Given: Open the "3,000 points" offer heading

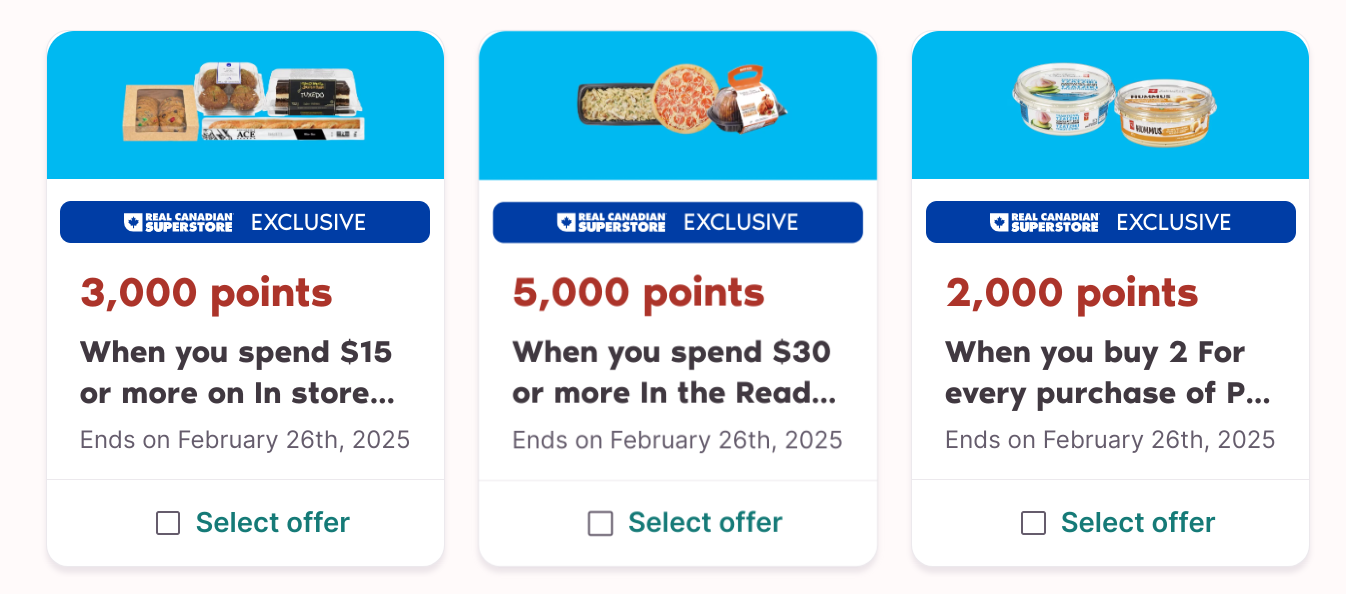Looking at the screenshot, I should click(x=206, y=293).
